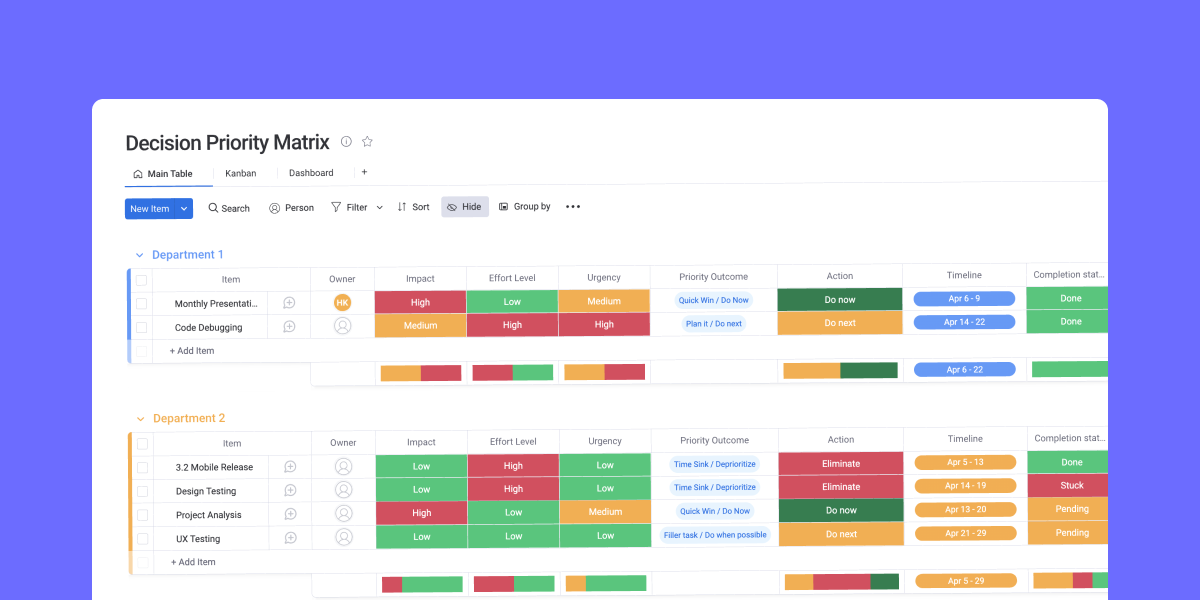Select the Design Testing row checkbox

142,491
